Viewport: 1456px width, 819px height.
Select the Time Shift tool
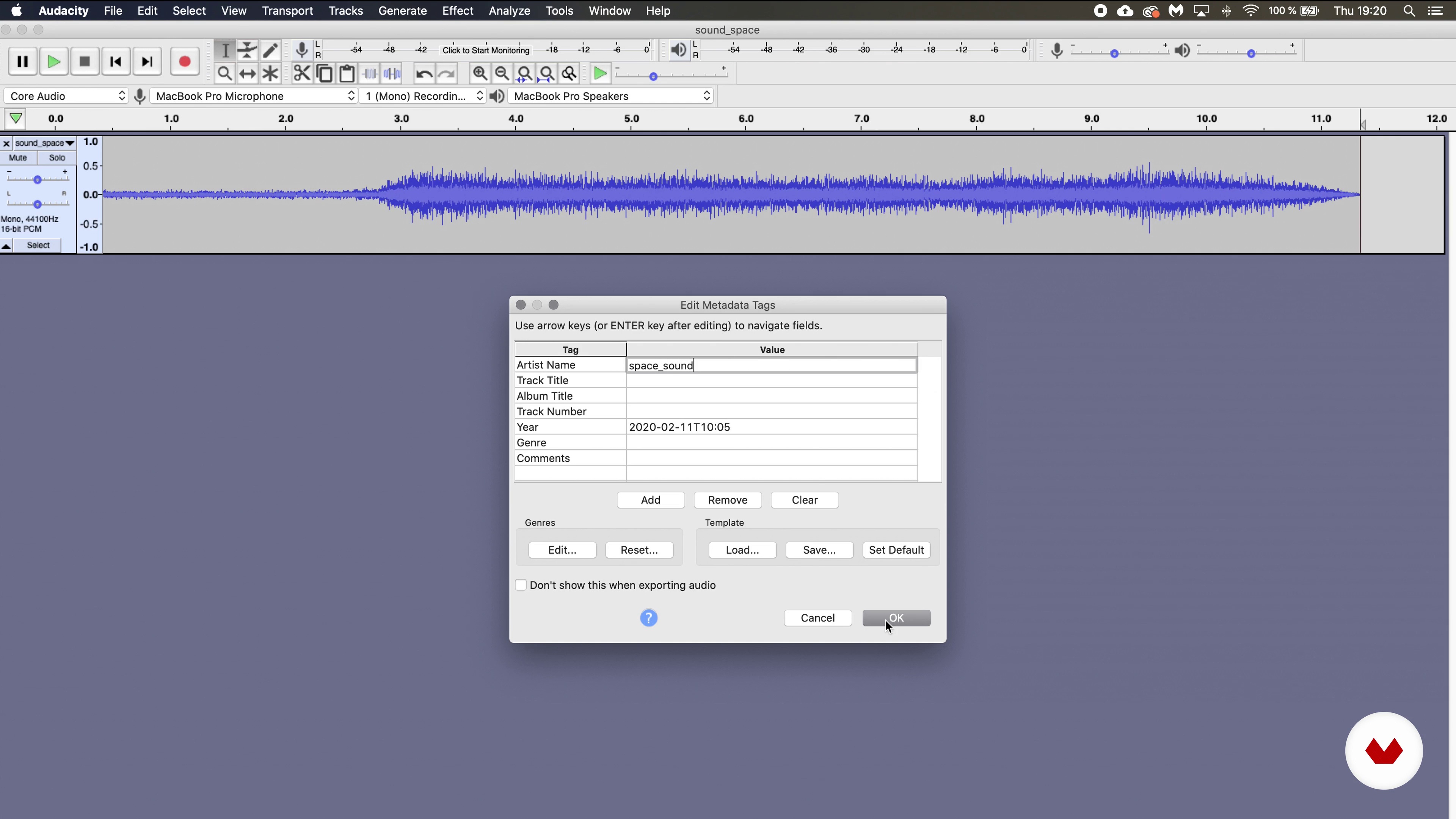point(247,74)
